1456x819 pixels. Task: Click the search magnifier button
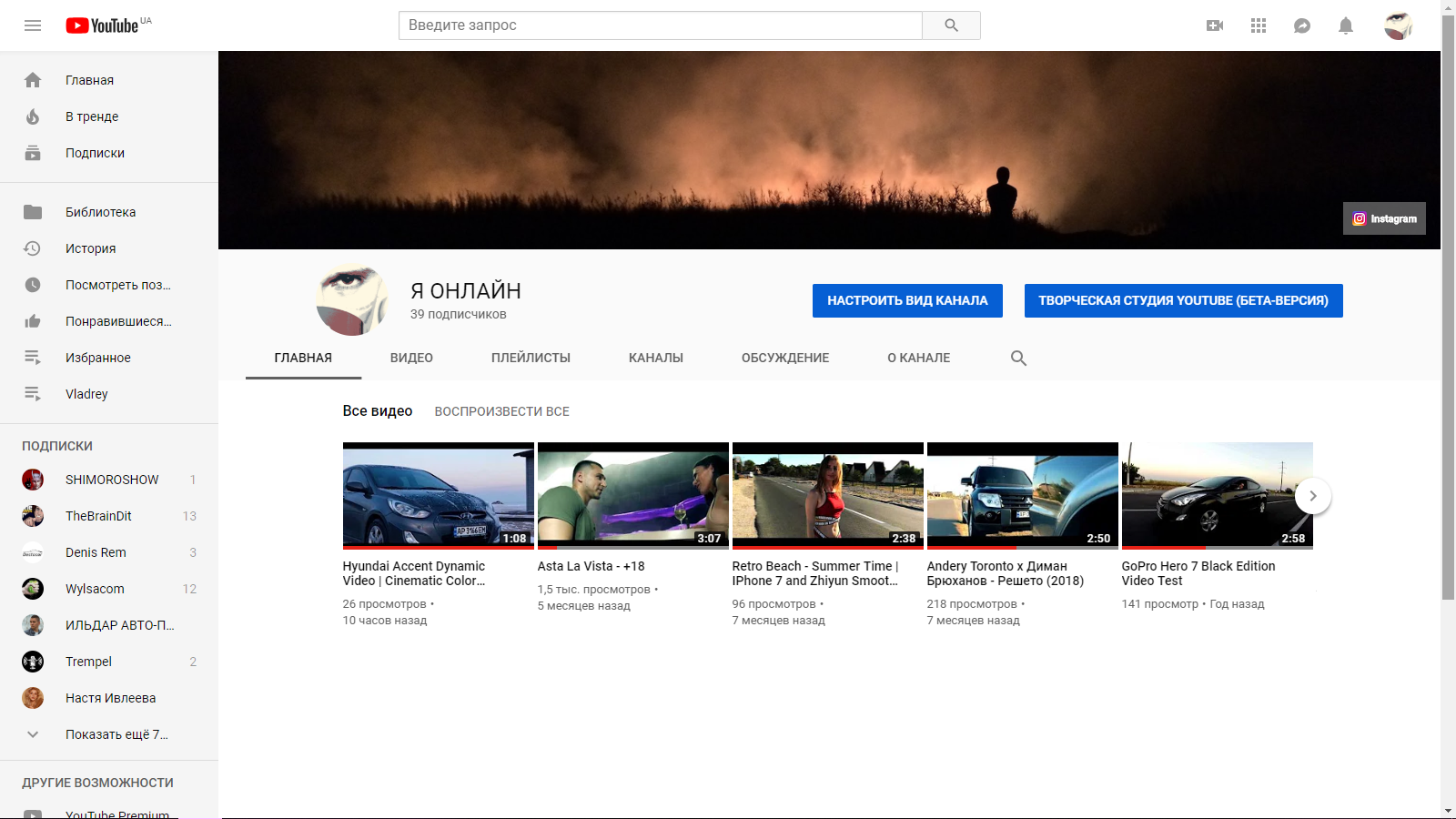(x=951, y=25)
